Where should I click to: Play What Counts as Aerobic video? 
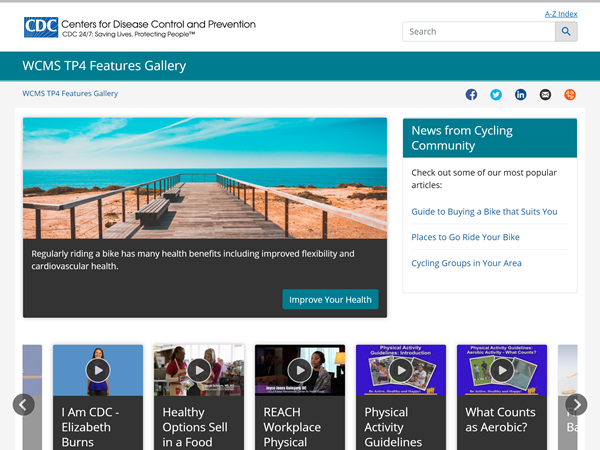(502, 370)
